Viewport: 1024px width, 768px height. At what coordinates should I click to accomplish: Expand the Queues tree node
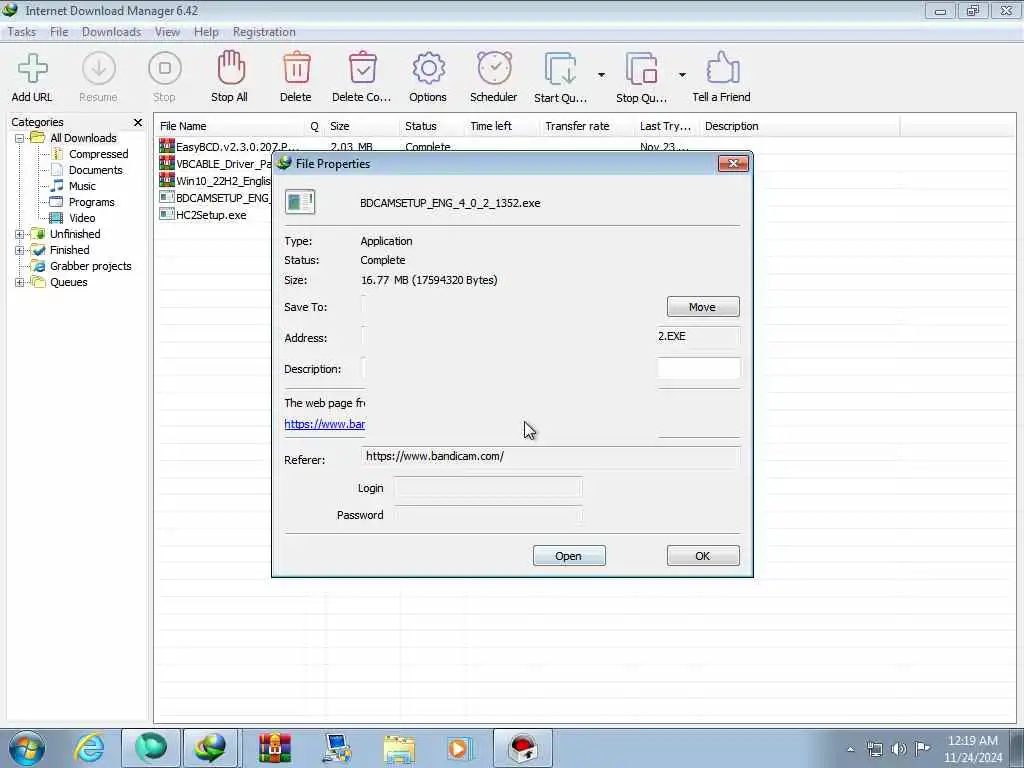click(x=20, y=283)
